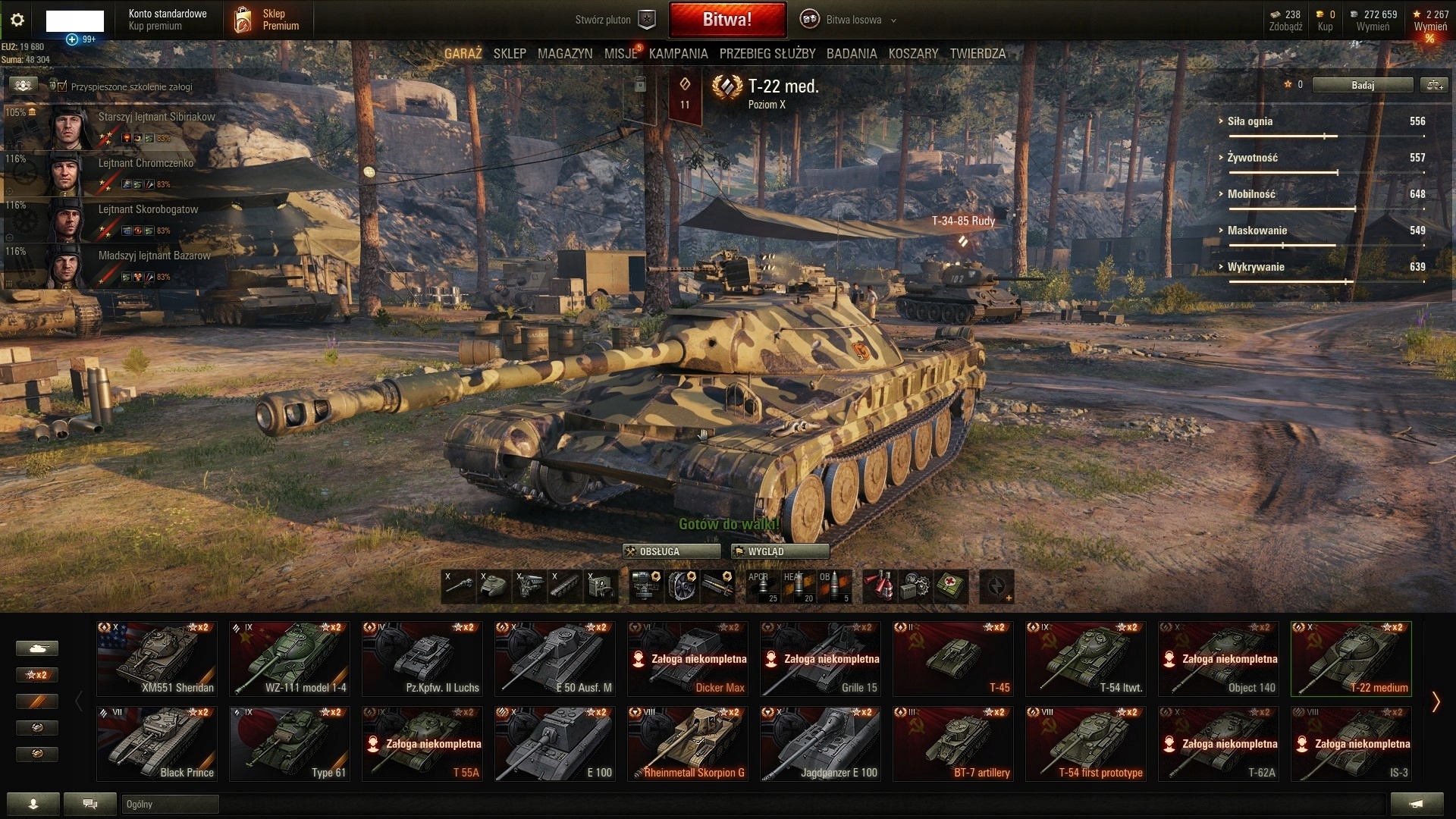1456x819 pixels.
Task: Open the gun module slot
Action: pyautogui.click(x=458, y=586)
